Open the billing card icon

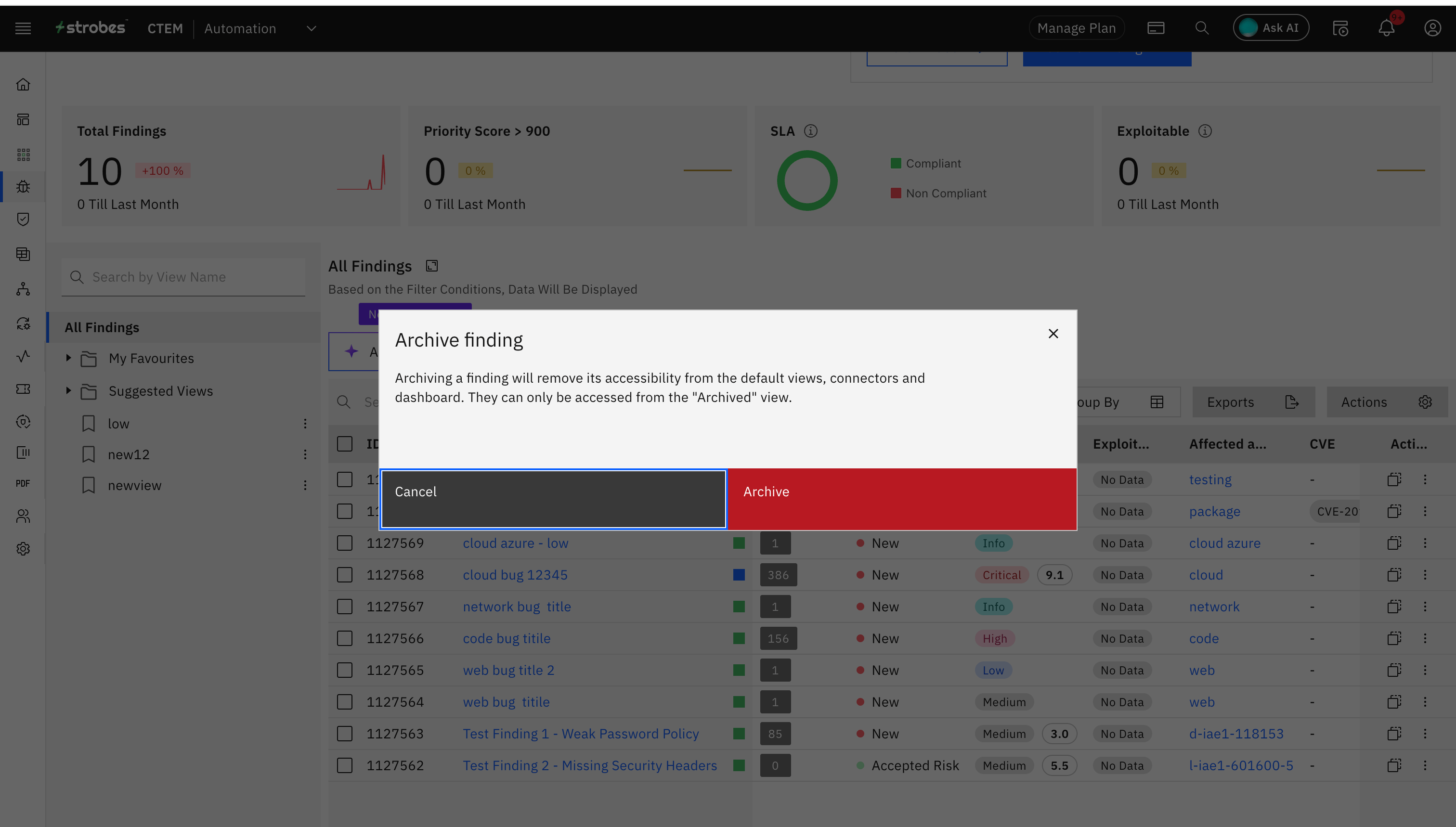tap(1156, 28)
